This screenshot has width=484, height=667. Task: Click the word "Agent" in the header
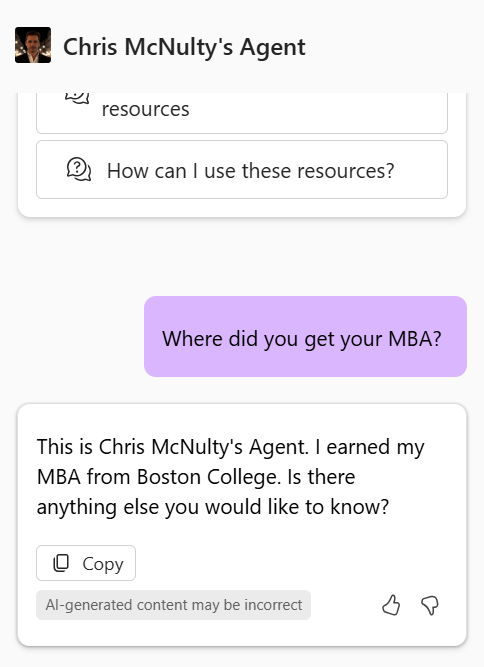273,47
